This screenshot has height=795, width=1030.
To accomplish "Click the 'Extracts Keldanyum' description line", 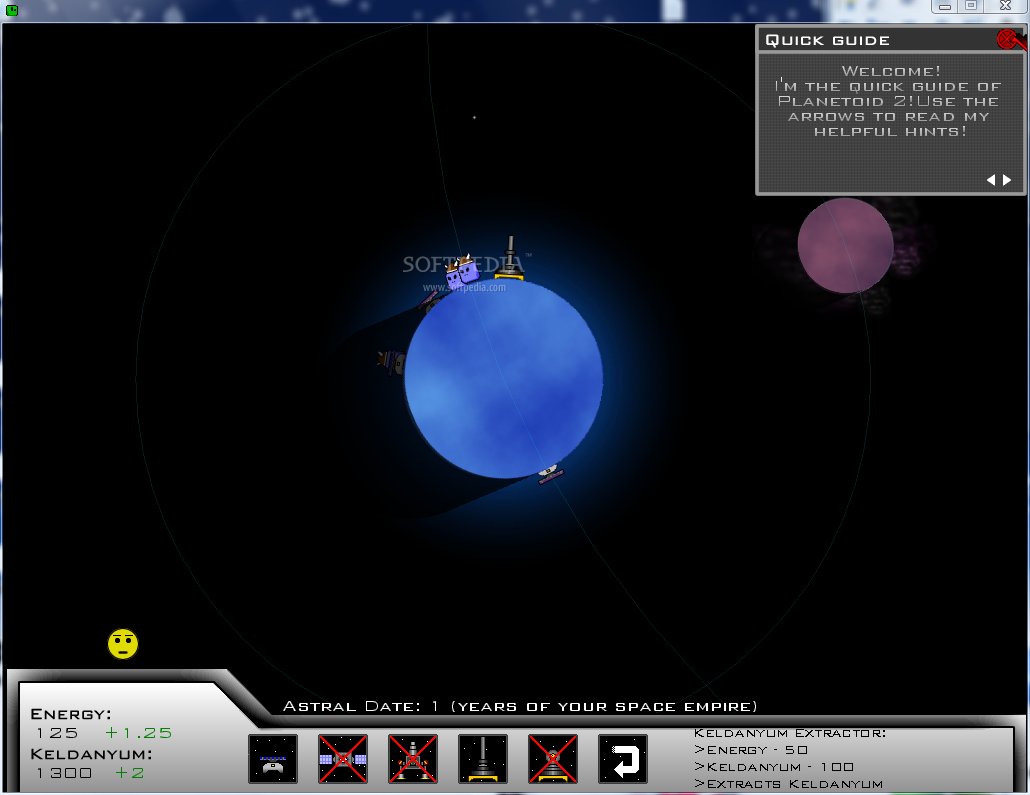I will point(788,784).
